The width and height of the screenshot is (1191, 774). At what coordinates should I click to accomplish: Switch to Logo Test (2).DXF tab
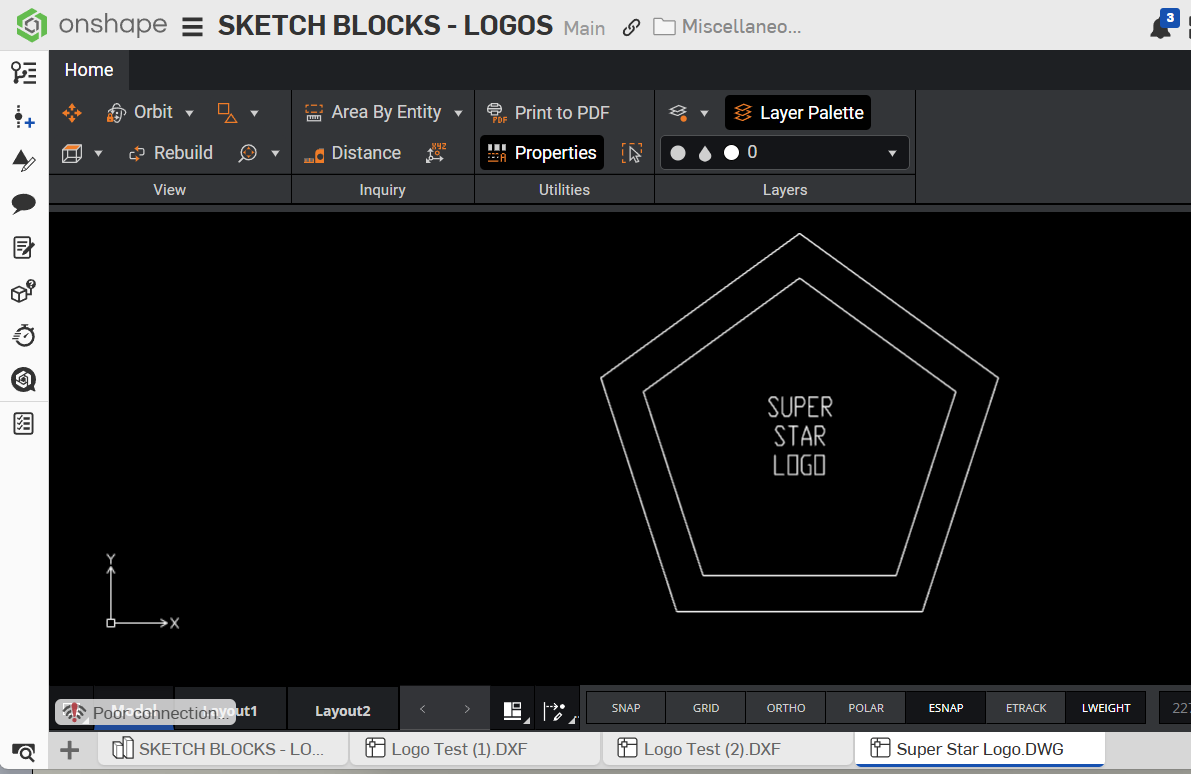tap(727, 749)
